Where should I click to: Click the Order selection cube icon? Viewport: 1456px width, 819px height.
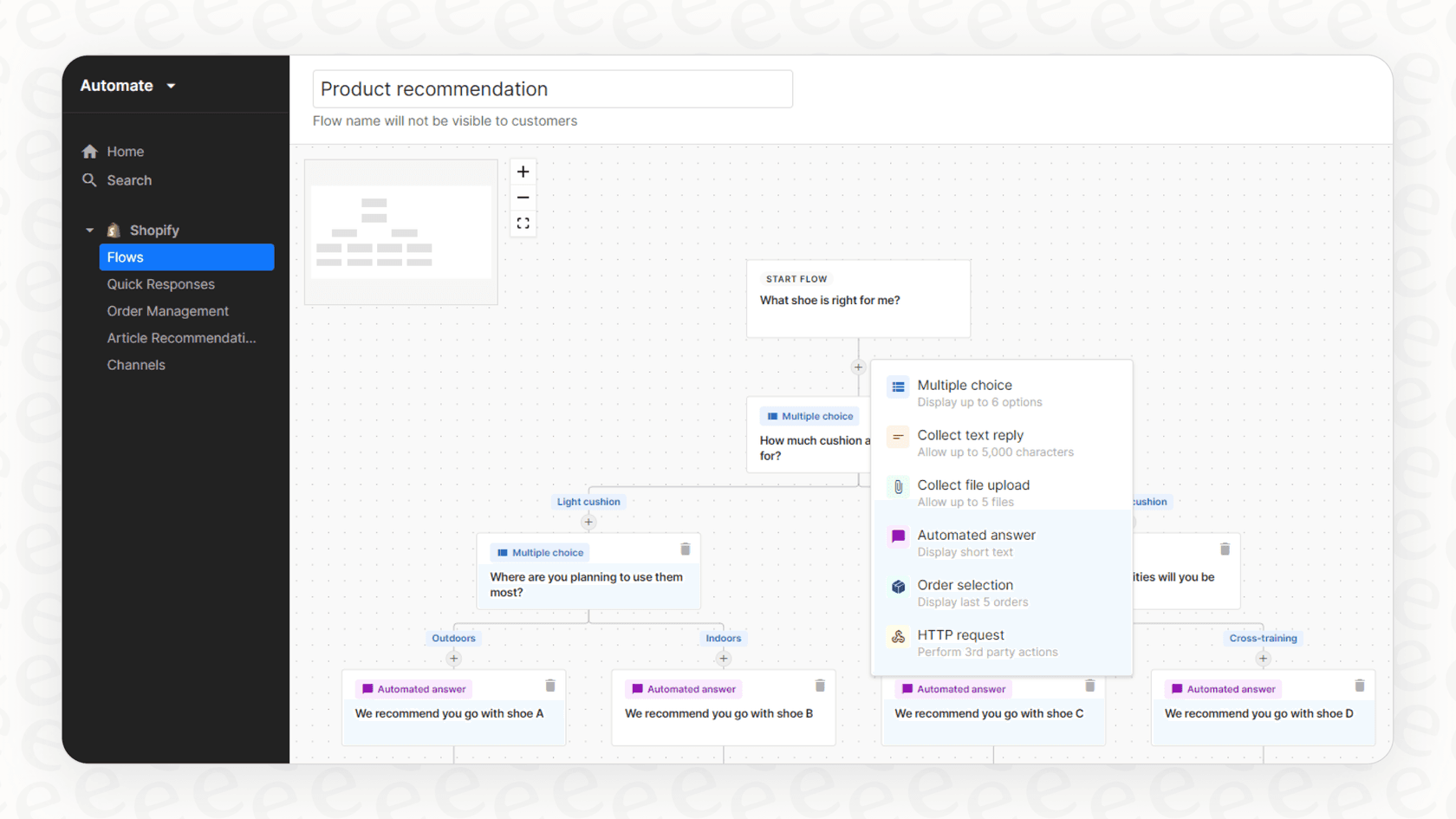(897, 587)
